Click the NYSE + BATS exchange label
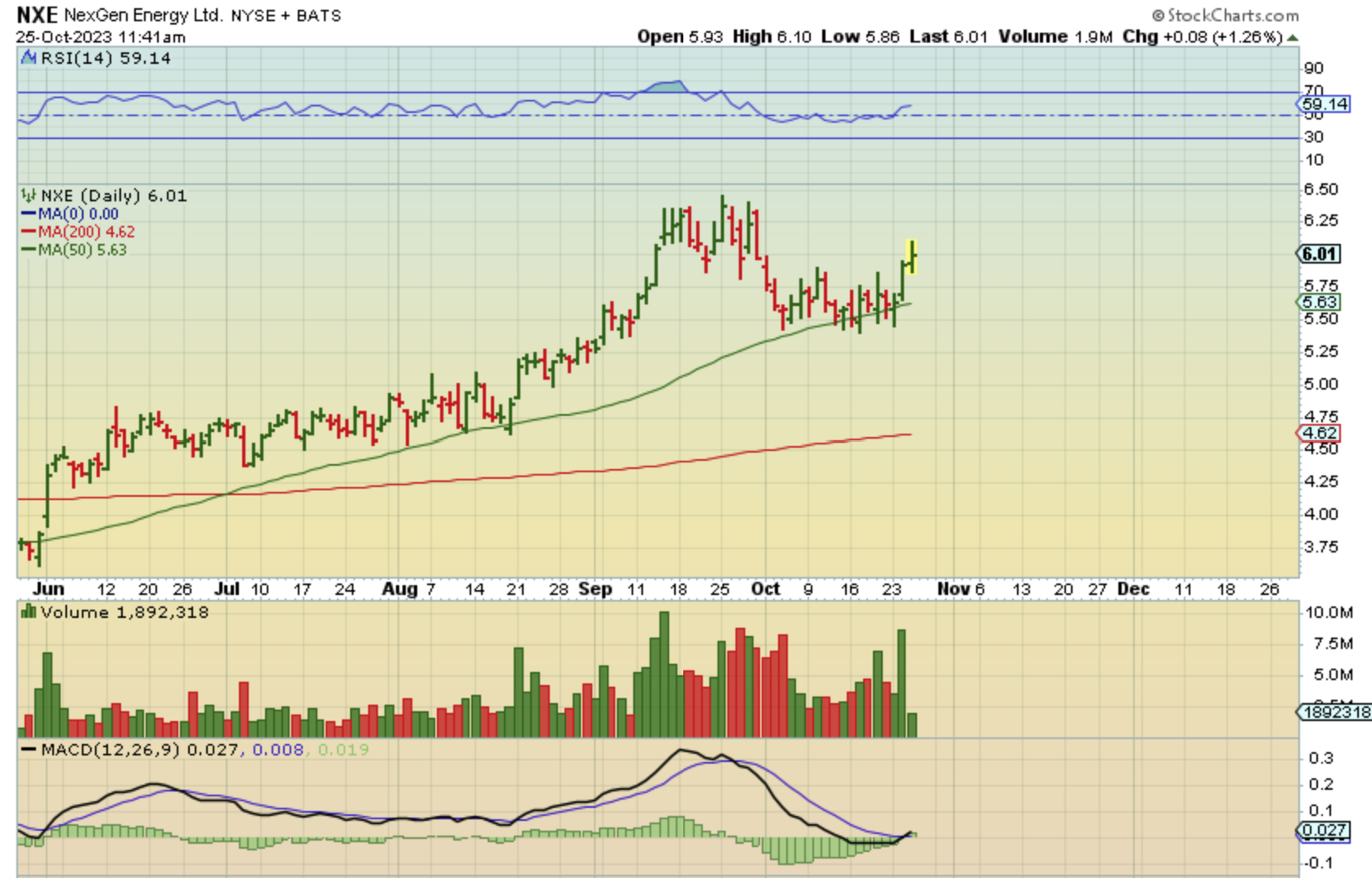The height and width of the screenshot is (879, 1372). tap(286, 16)
